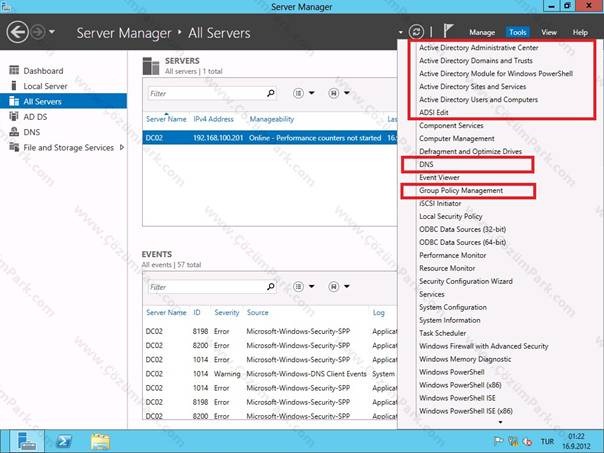Click Server Manager taskbar icon

point(27,441)
